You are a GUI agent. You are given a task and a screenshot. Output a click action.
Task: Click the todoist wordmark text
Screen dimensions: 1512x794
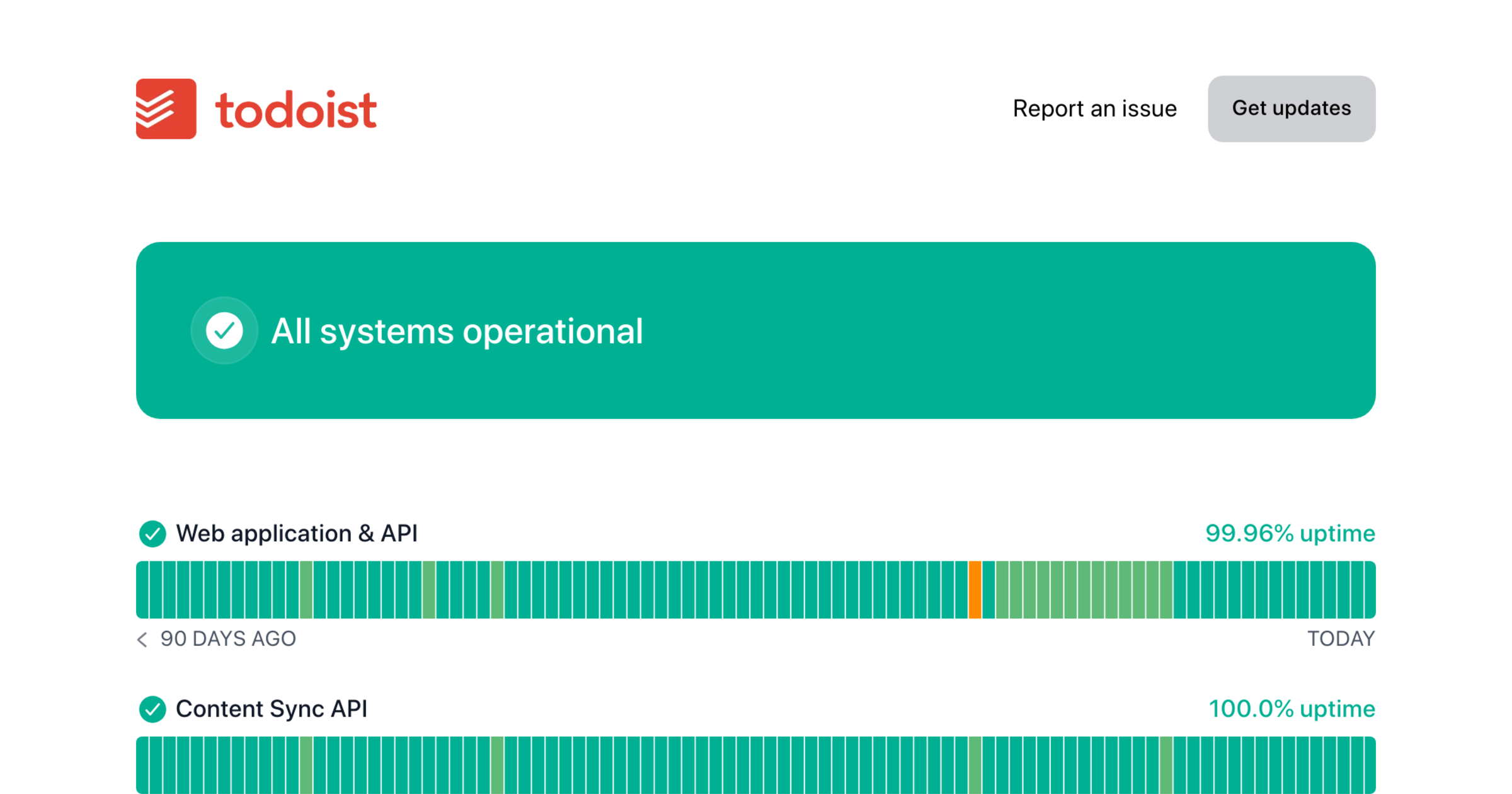pos(295,110)
